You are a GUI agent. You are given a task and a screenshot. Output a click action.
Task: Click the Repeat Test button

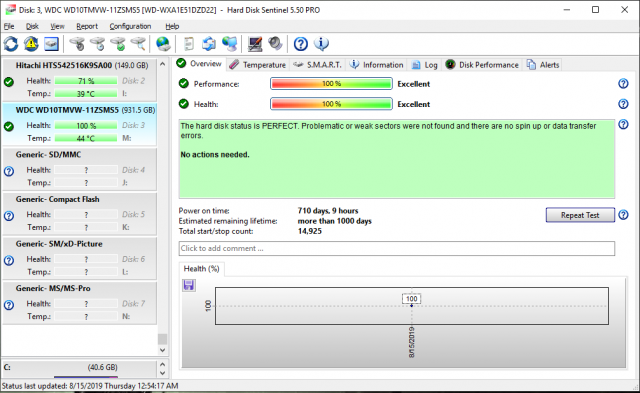tap(580, 215)
